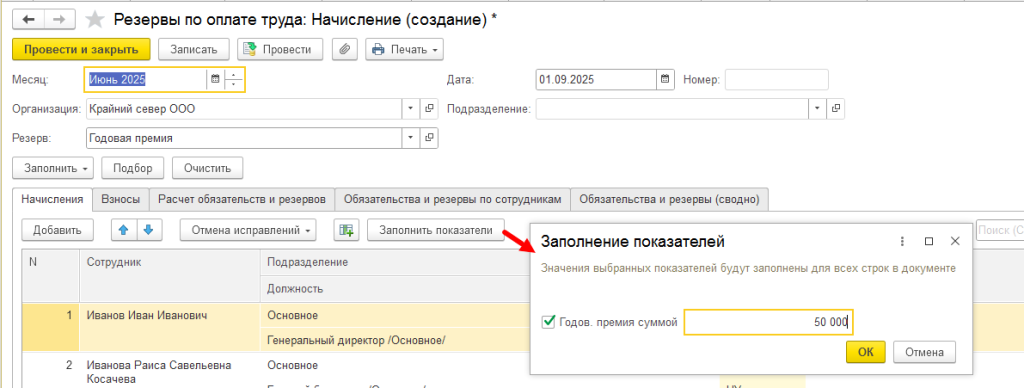The height and width of the screenshot is (388, 1024).
Task: Click the Добавить button
Action: click(57, 230)
